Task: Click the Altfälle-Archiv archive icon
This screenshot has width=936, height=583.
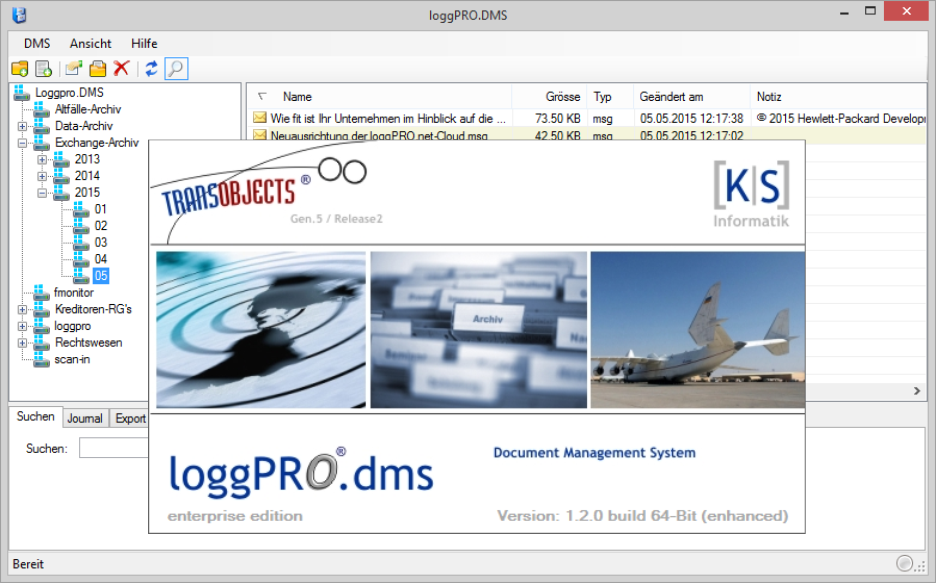Action: pos(42,109)
